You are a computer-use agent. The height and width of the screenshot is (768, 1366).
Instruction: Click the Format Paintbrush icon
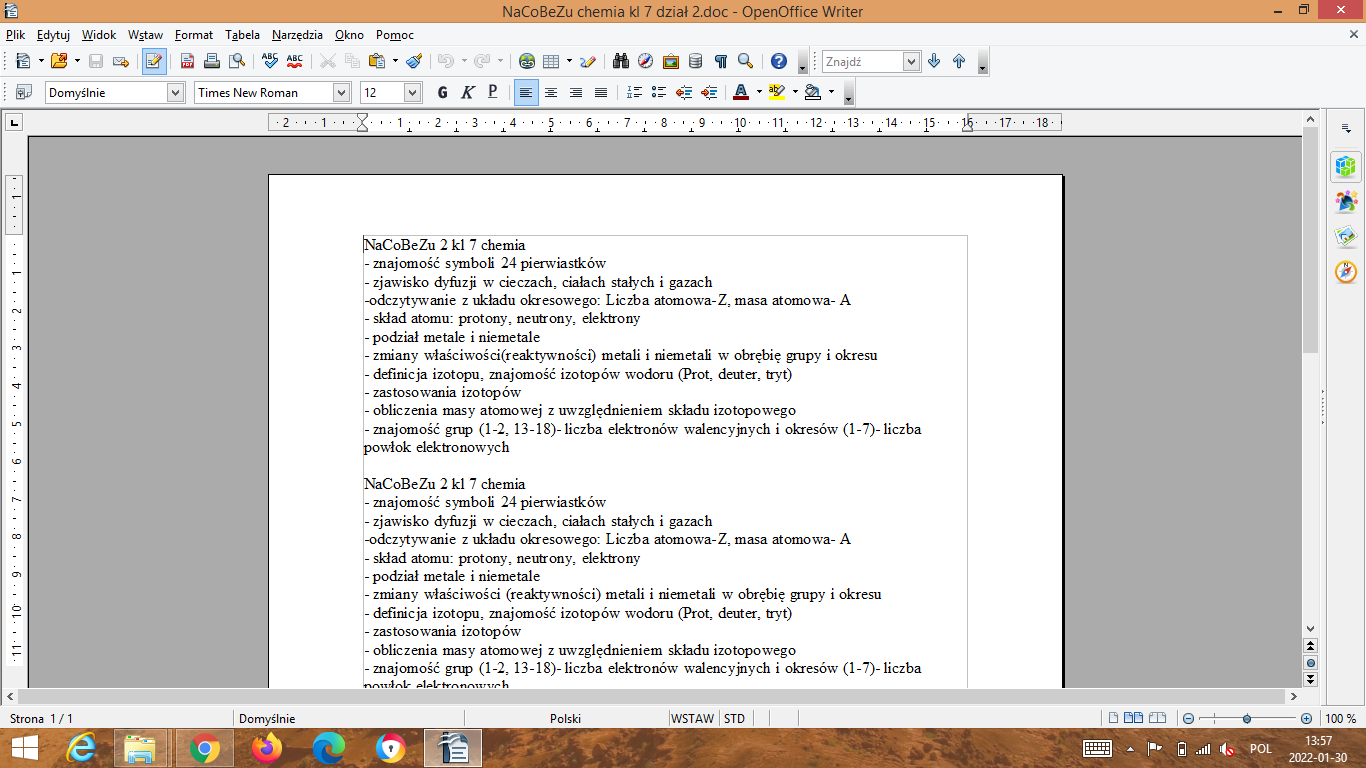pyautogui.click(x=414, y=61)
